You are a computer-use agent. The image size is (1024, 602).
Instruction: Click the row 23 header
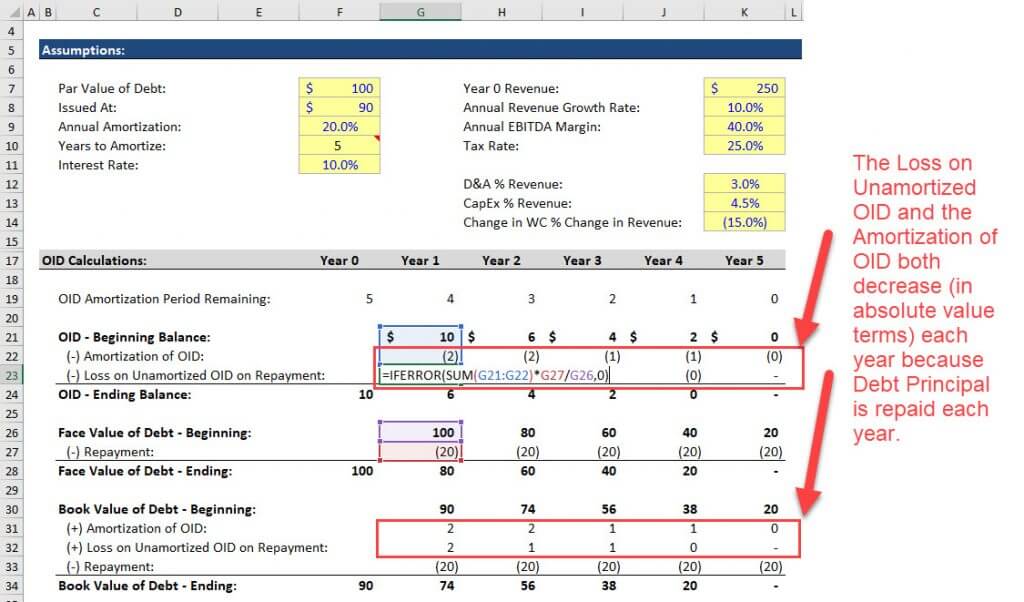tap(13, 375)
